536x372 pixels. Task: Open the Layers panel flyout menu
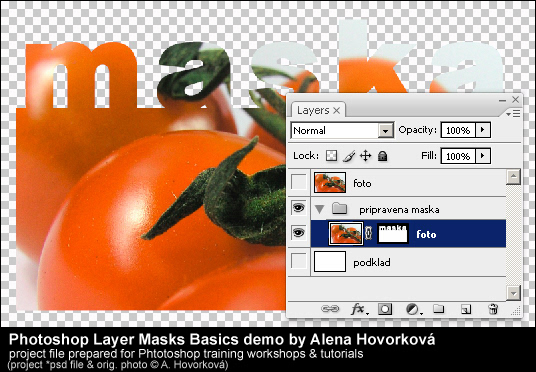pos(513,114)
